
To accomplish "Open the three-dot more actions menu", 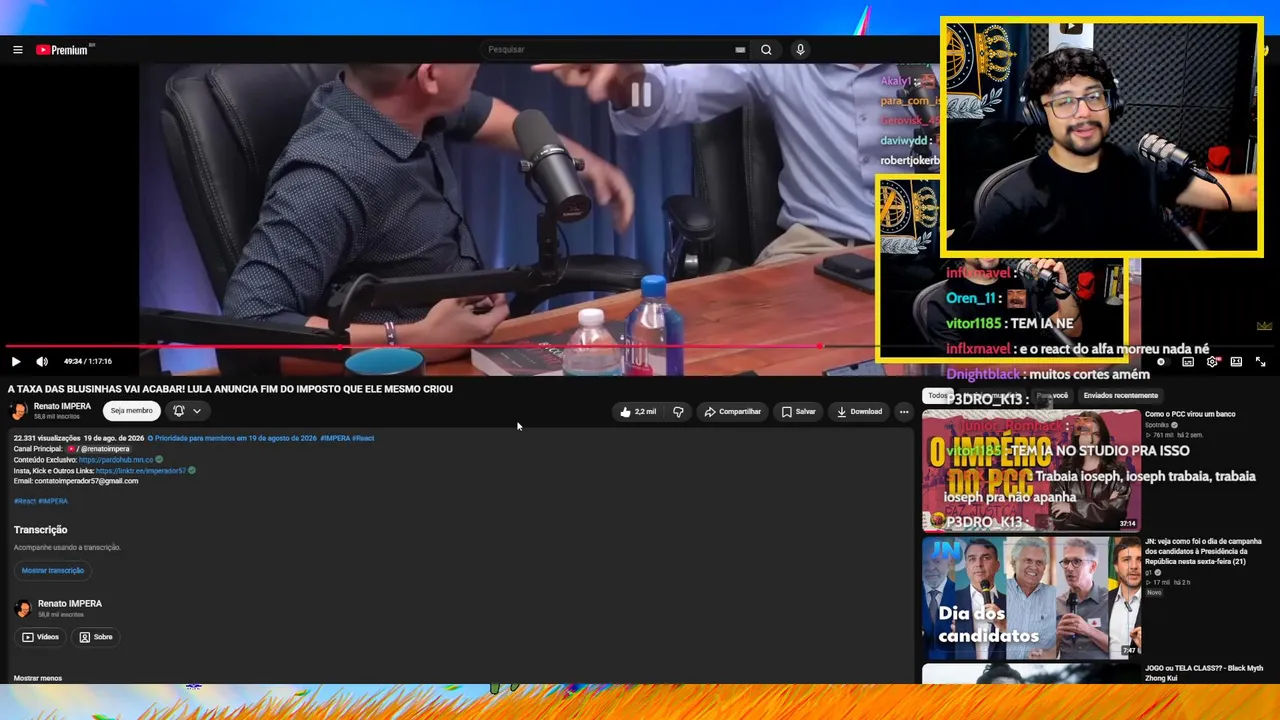I will tap(904, 412).
